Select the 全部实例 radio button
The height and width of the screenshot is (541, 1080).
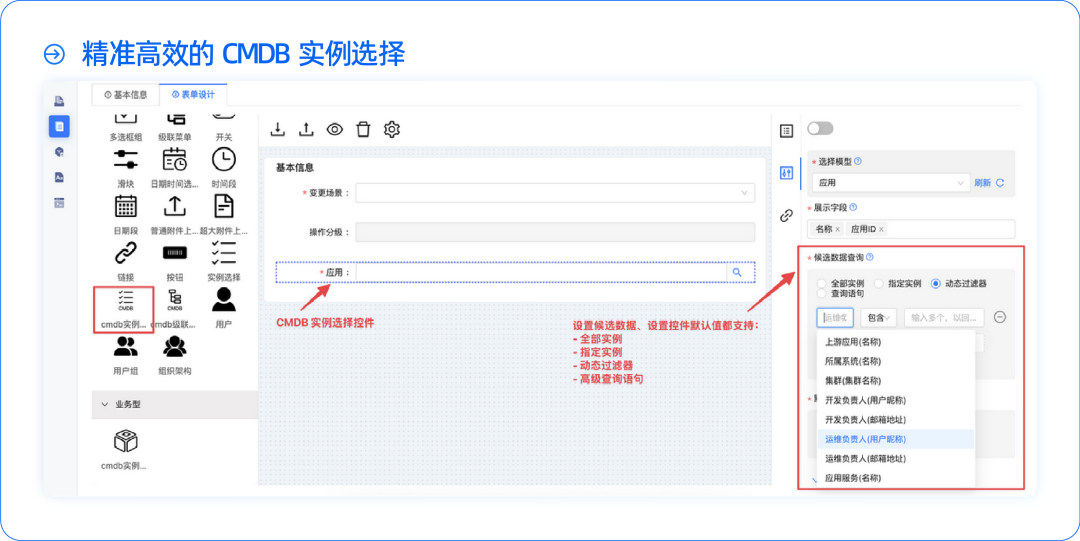click(821, 283)
